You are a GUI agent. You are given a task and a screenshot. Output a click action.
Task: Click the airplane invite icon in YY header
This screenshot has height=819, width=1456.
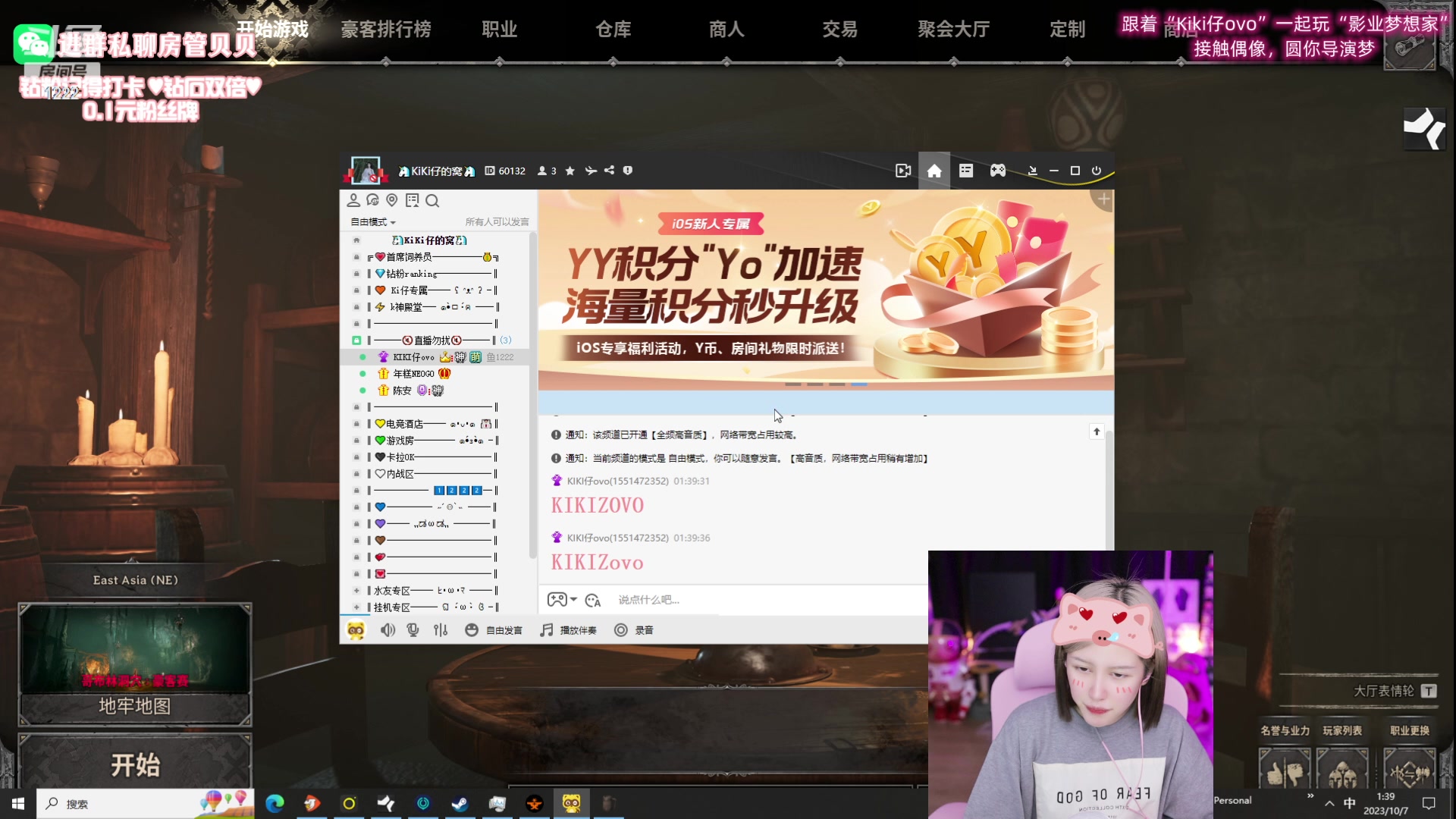coord(591,171)
